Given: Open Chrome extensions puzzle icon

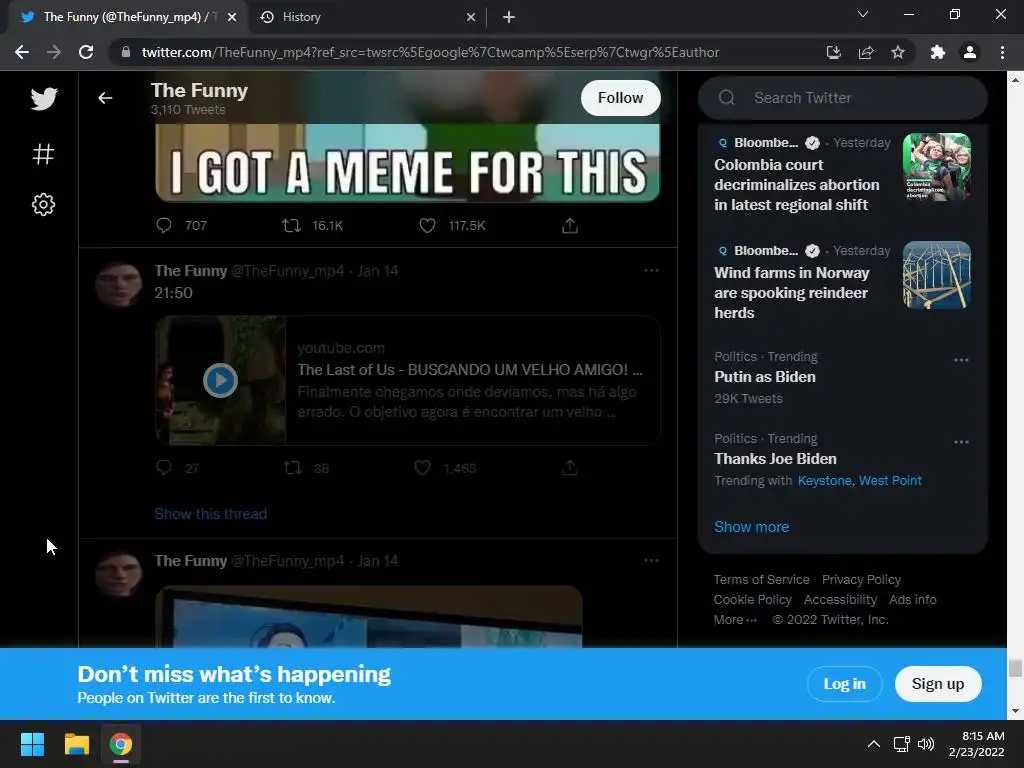Looking at the screenshot, I should tap(938, 52).
